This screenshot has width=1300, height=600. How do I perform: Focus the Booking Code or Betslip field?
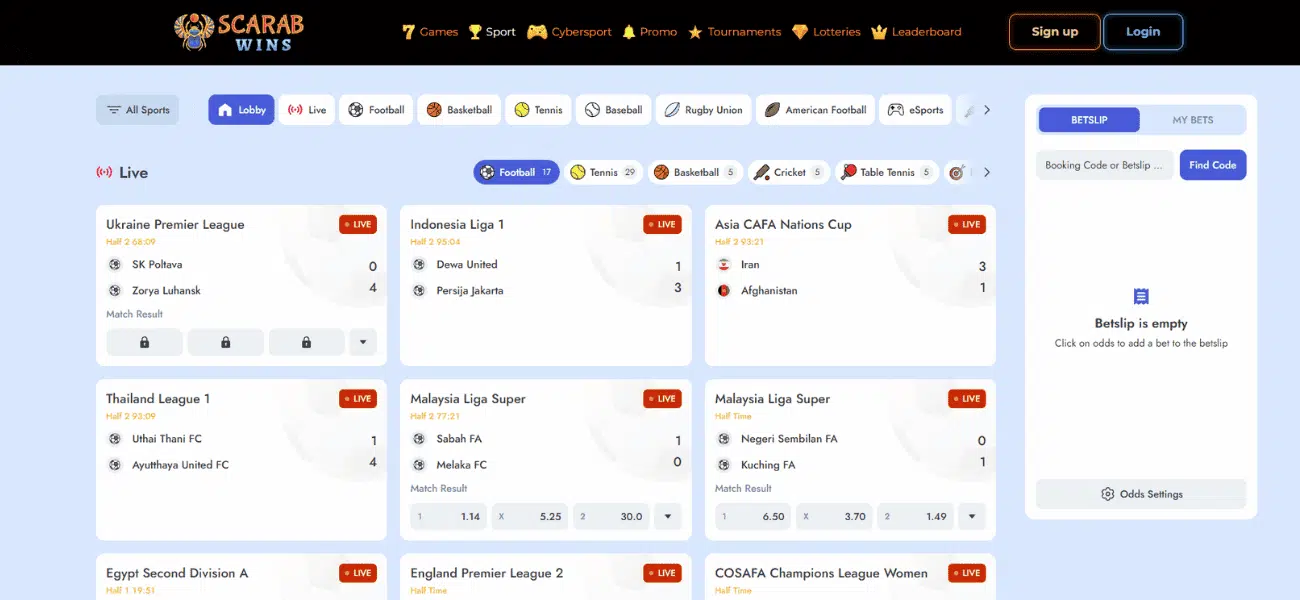(1105, 165)
